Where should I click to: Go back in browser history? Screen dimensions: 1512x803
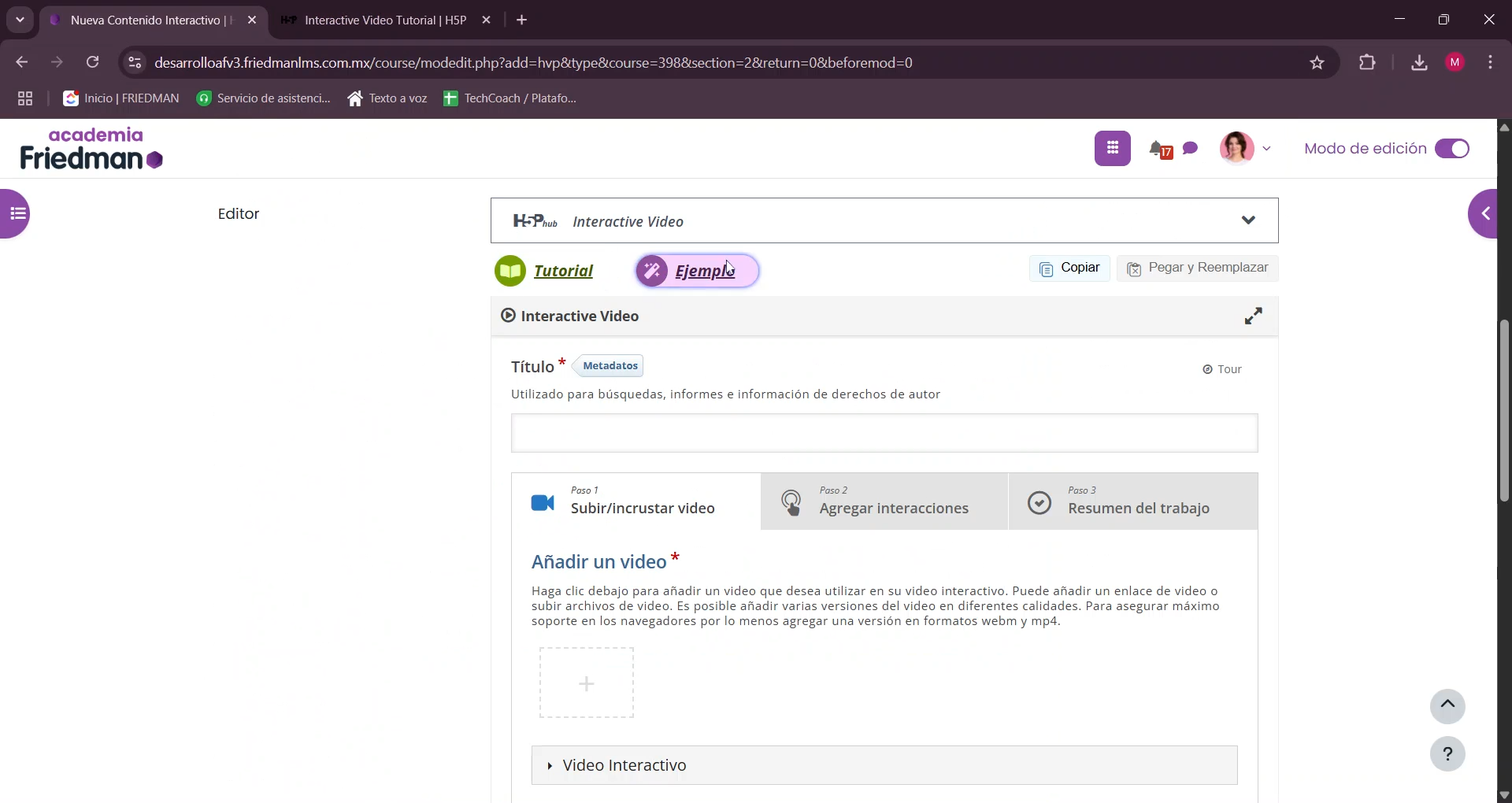click(21, 62)
